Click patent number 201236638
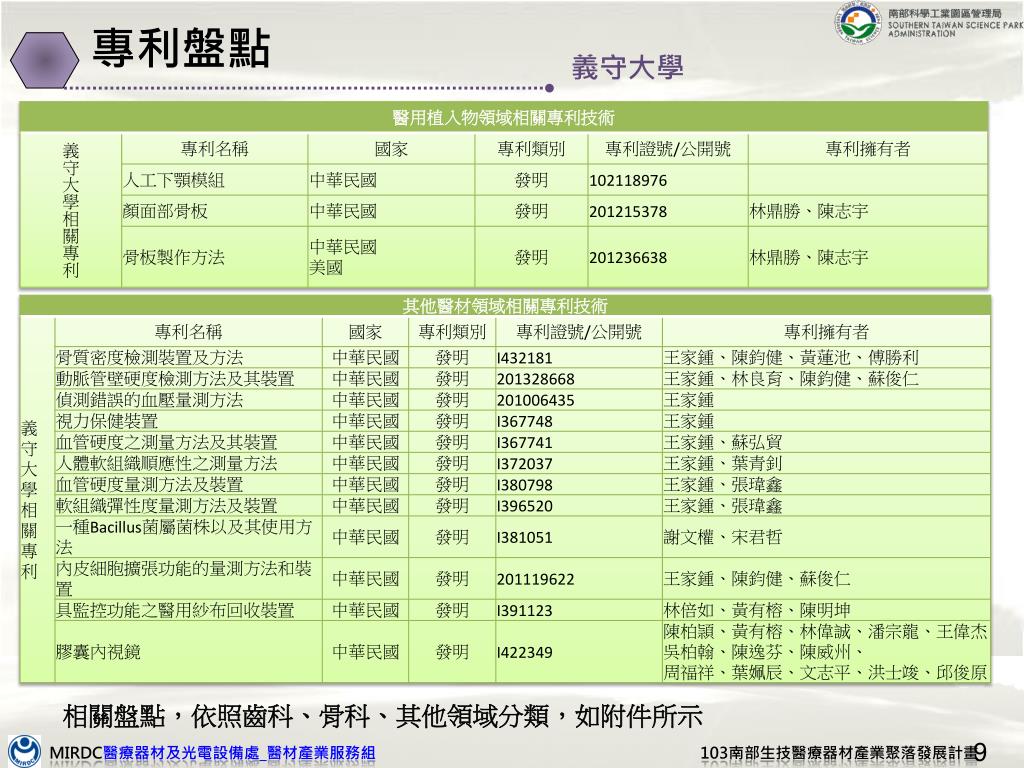Viewport: 1024px width, 768px height. tap(628, 257)
